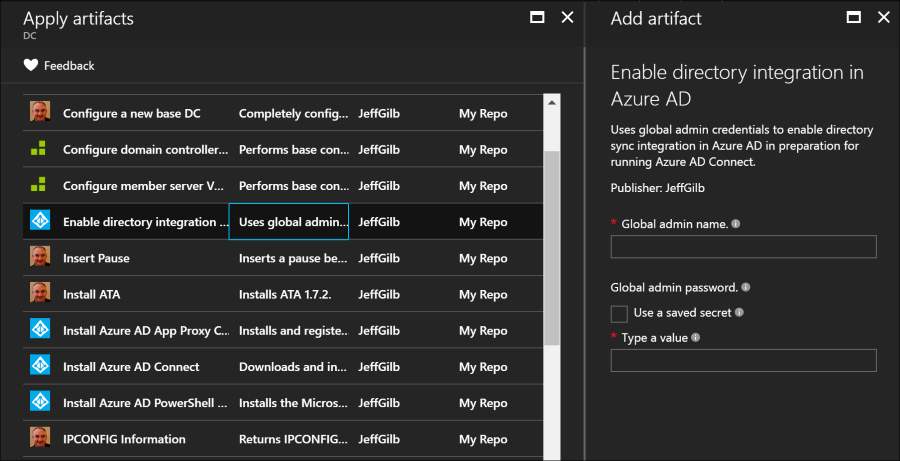
Task: Close the Apply artifacts blade
Action: pyautogui.click(x=567, y=17)
